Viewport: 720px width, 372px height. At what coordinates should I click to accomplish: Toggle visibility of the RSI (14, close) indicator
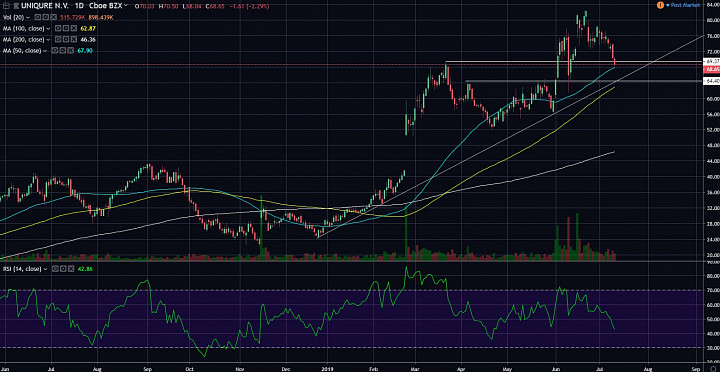55,269
